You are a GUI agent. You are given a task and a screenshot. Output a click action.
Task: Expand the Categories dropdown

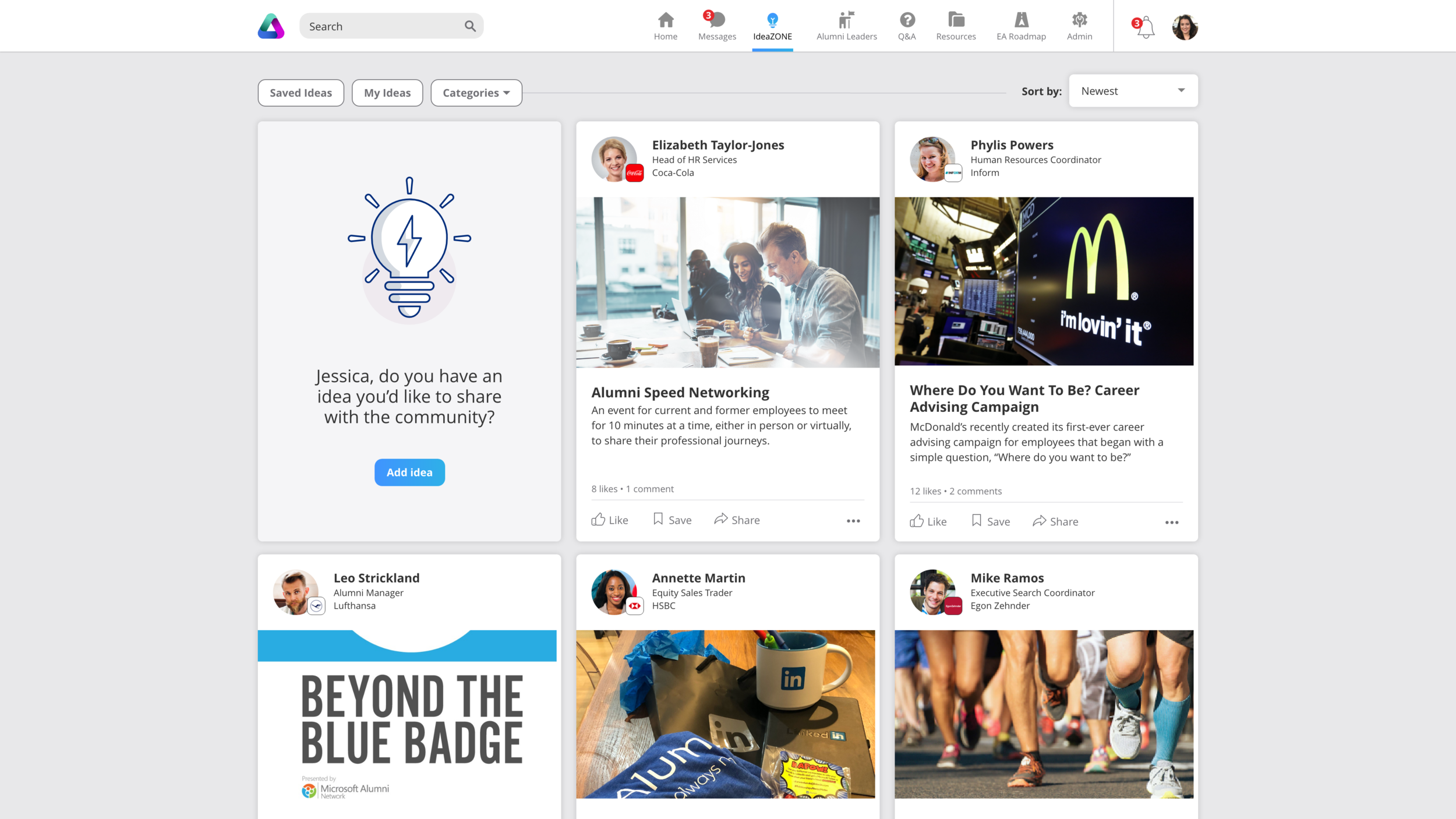476,93
